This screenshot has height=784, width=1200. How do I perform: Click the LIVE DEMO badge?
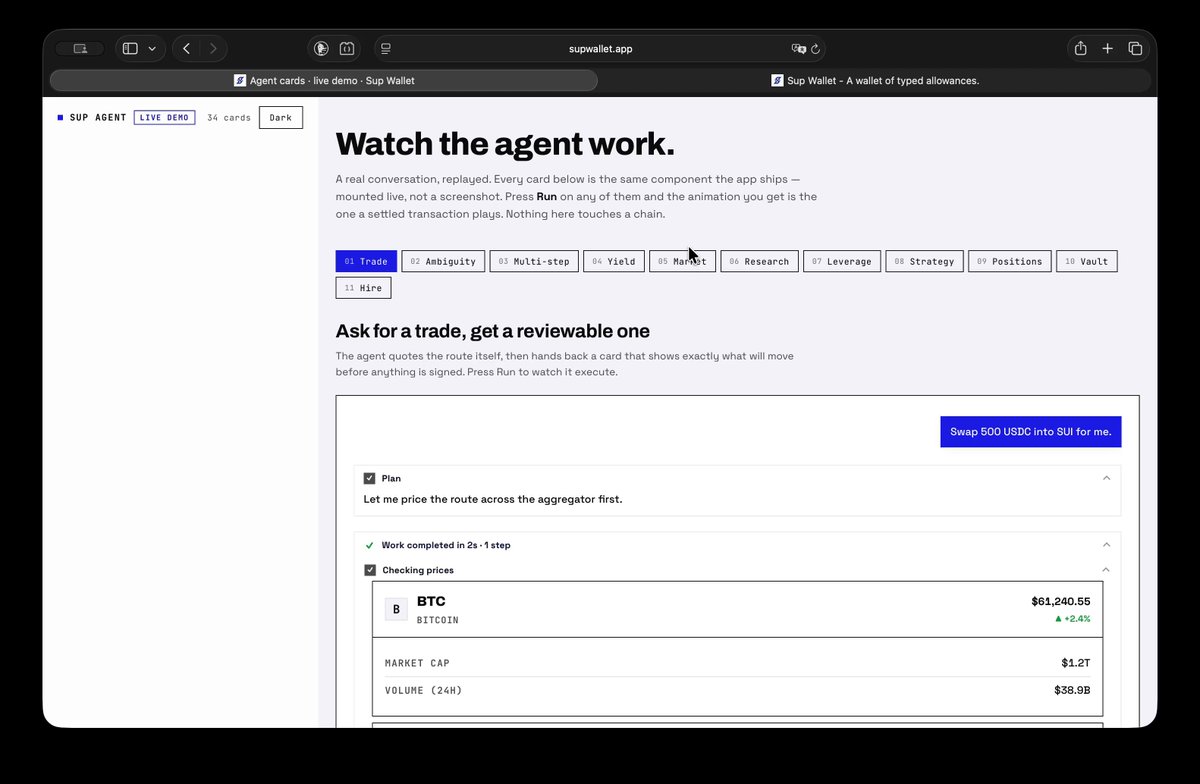(164, 117)
